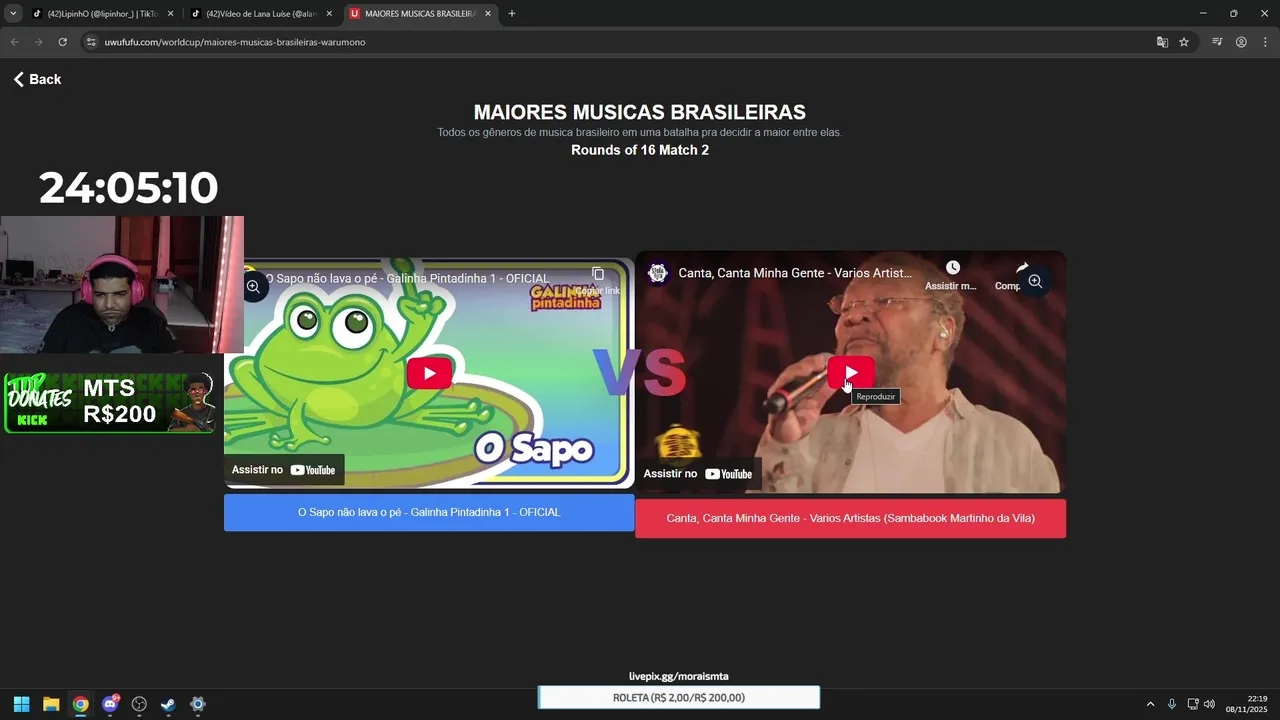
Task: Reload the current page
Action: (x=62, y=42)
